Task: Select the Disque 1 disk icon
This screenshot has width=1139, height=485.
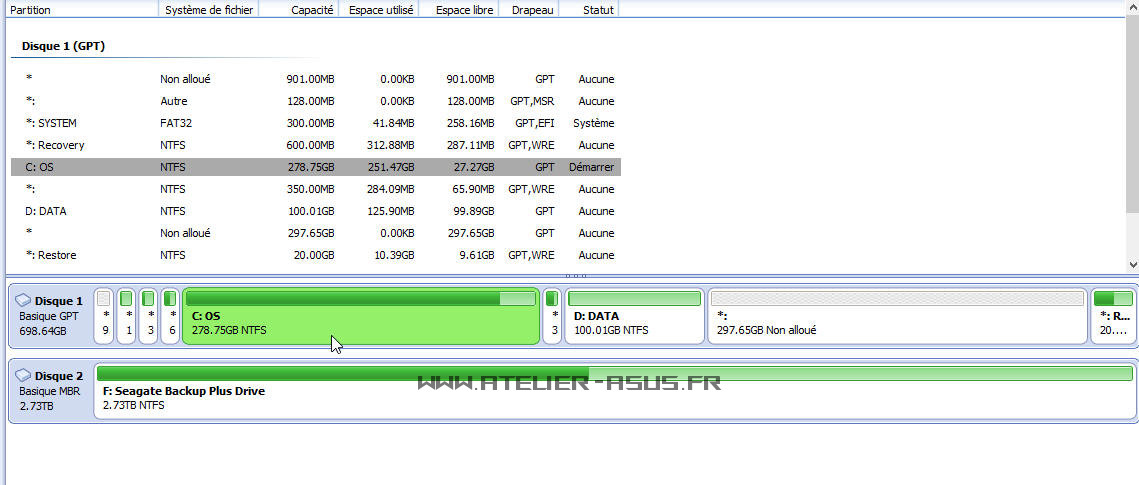Action: pos(24,301)
